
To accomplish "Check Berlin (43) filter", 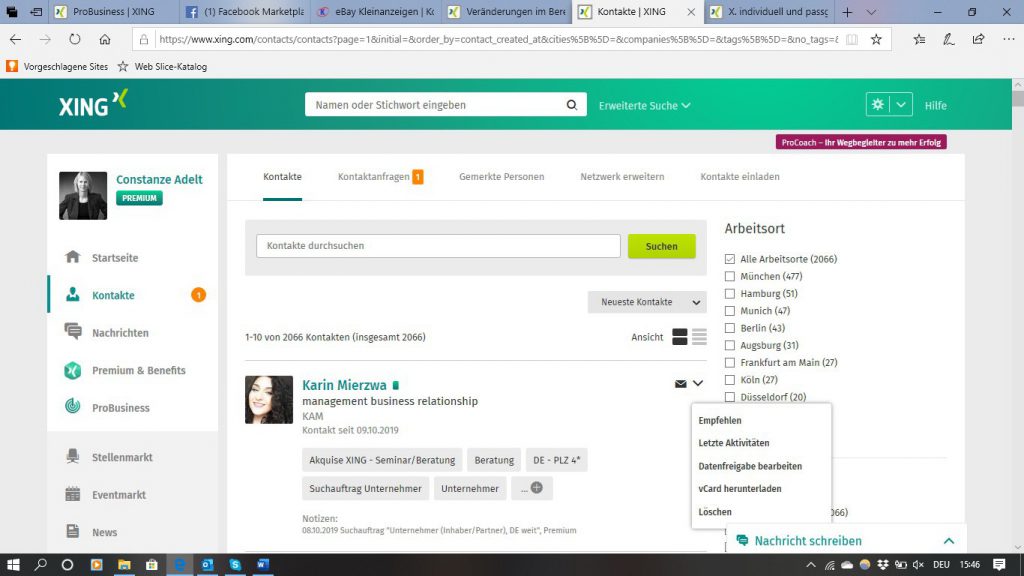I will [729, 328].
